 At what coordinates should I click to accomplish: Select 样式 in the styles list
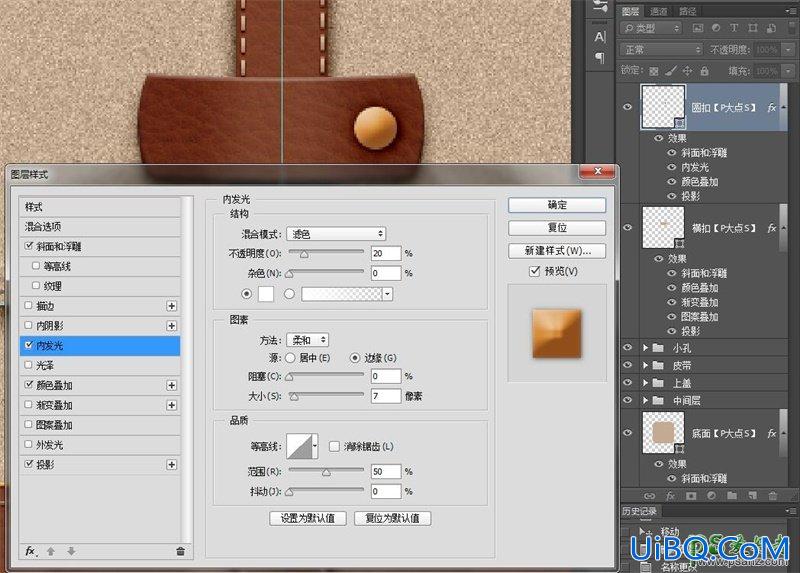pos(100,207)
